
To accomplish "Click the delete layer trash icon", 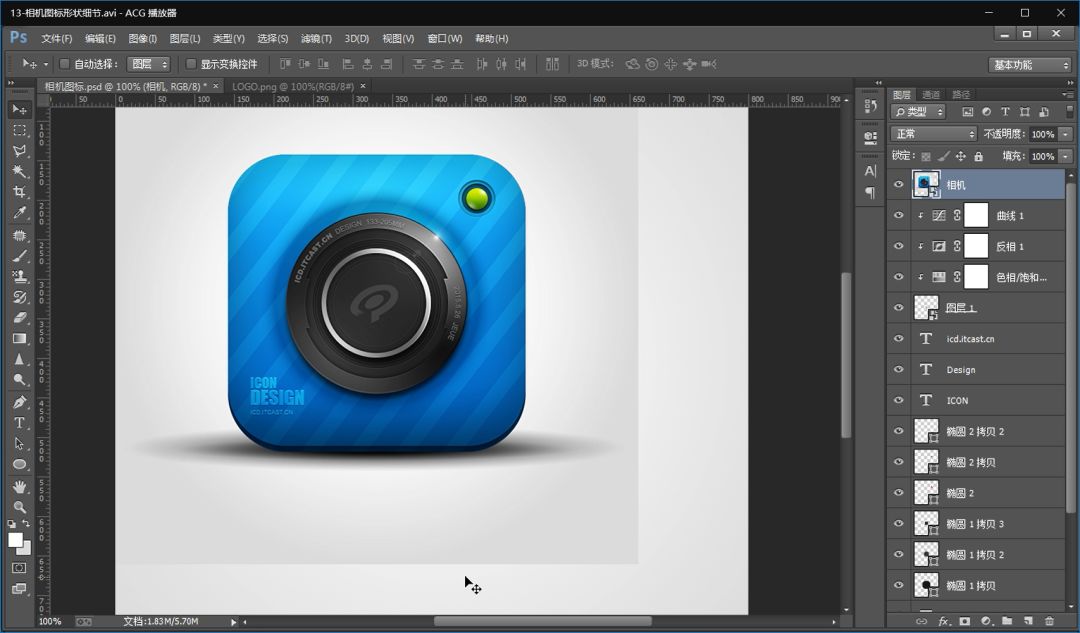I will [1049, 621].
